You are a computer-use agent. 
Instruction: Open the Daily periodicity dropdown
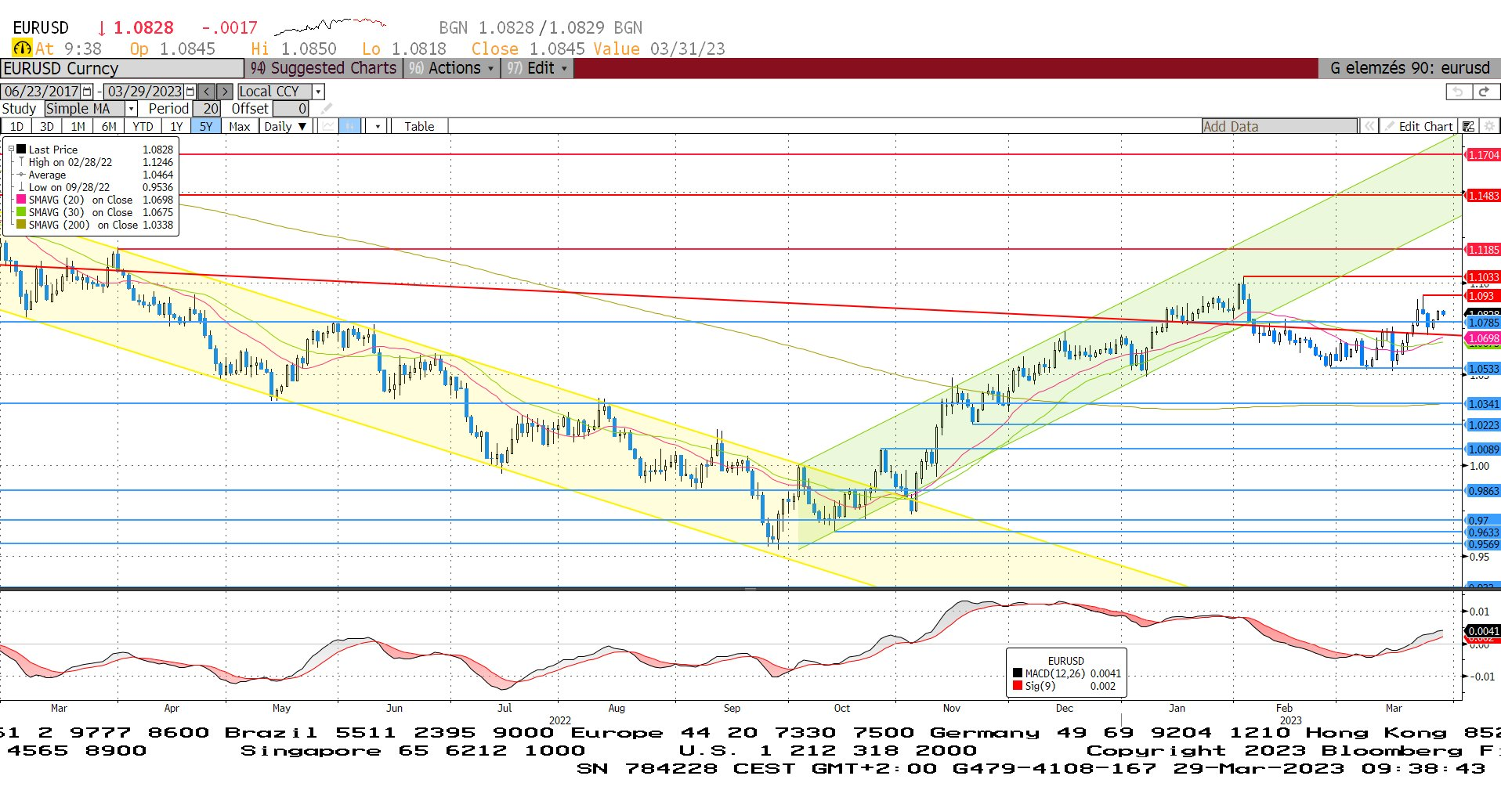coord(285,126)
